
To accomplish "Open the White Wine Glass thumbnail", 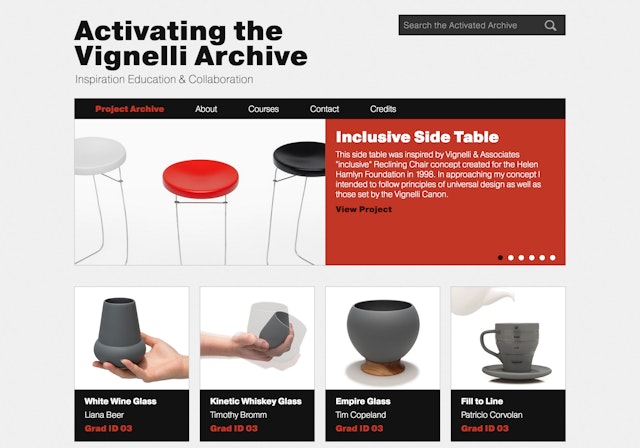I will (132, 338).
